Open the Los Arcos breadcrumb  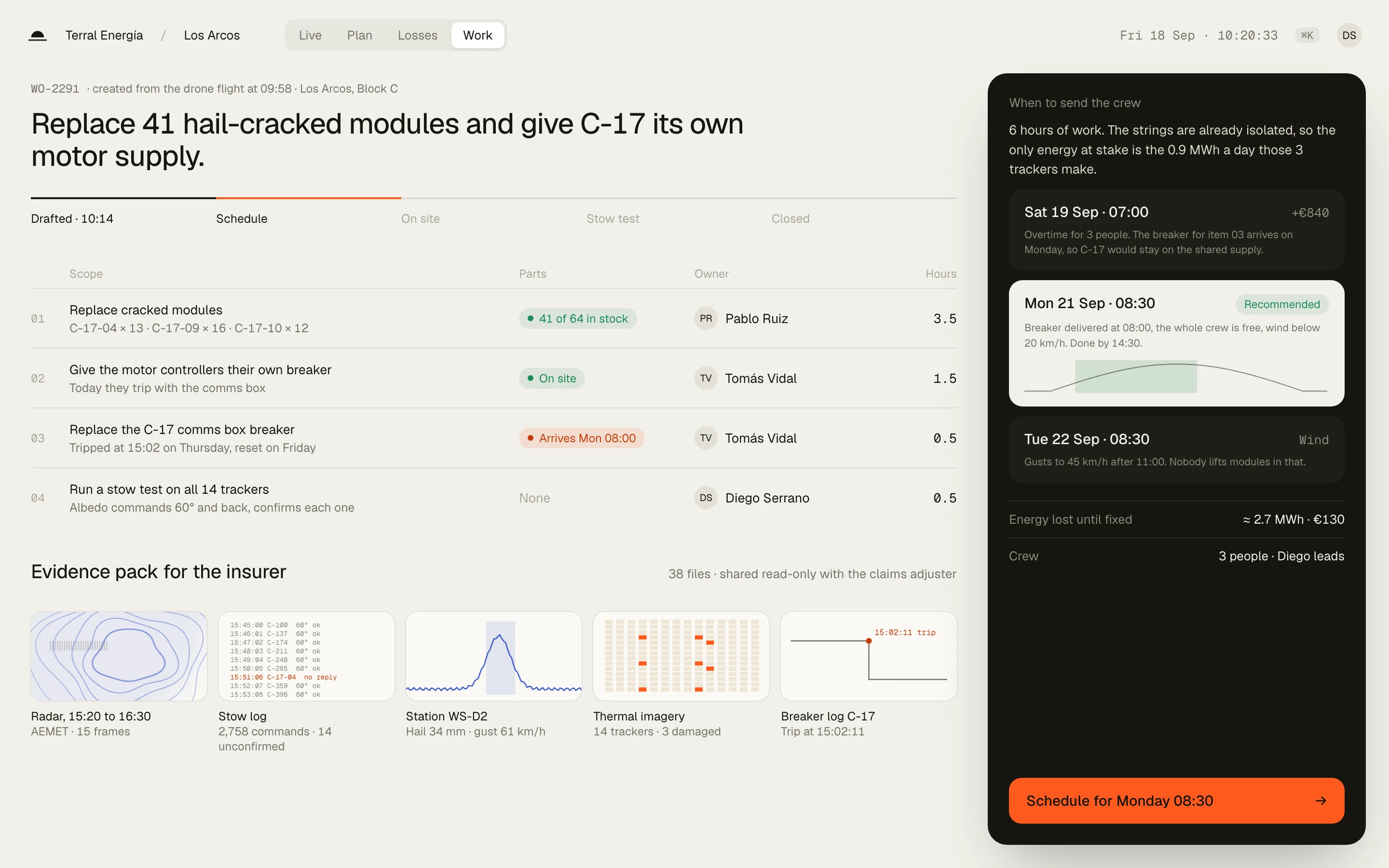point(212,36)
